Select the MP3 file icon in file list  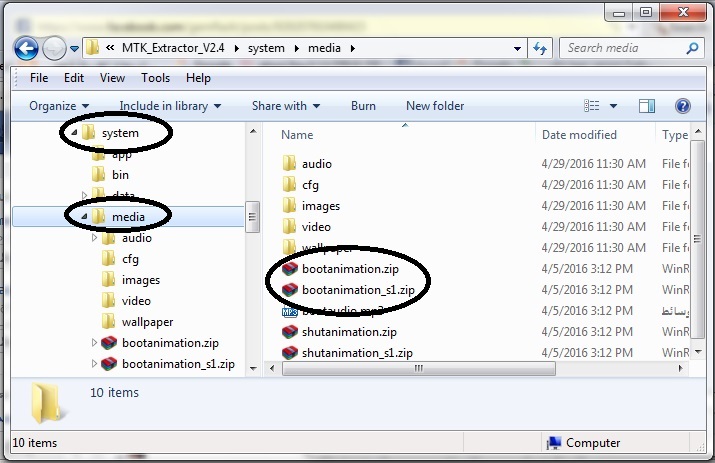(290, 312)
